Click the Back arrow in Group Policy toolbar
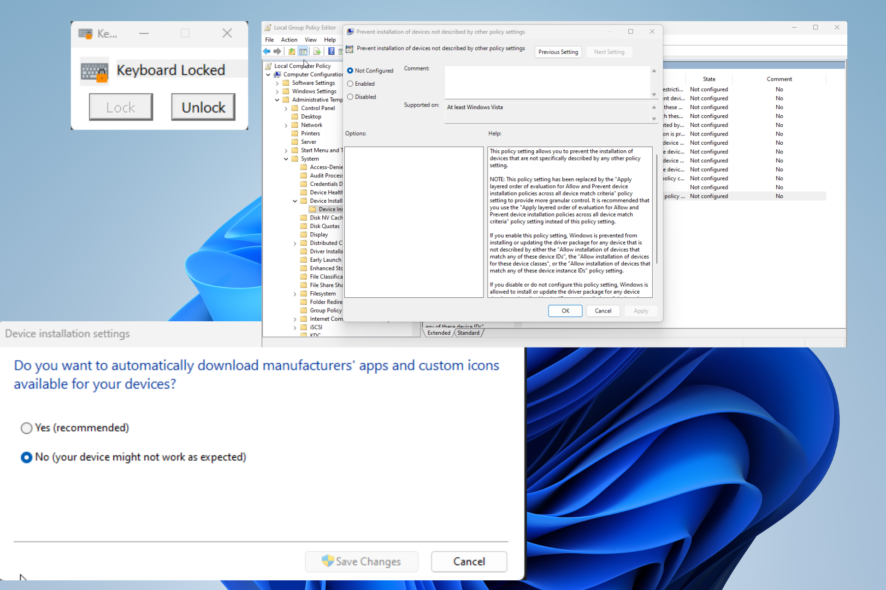 267,51
